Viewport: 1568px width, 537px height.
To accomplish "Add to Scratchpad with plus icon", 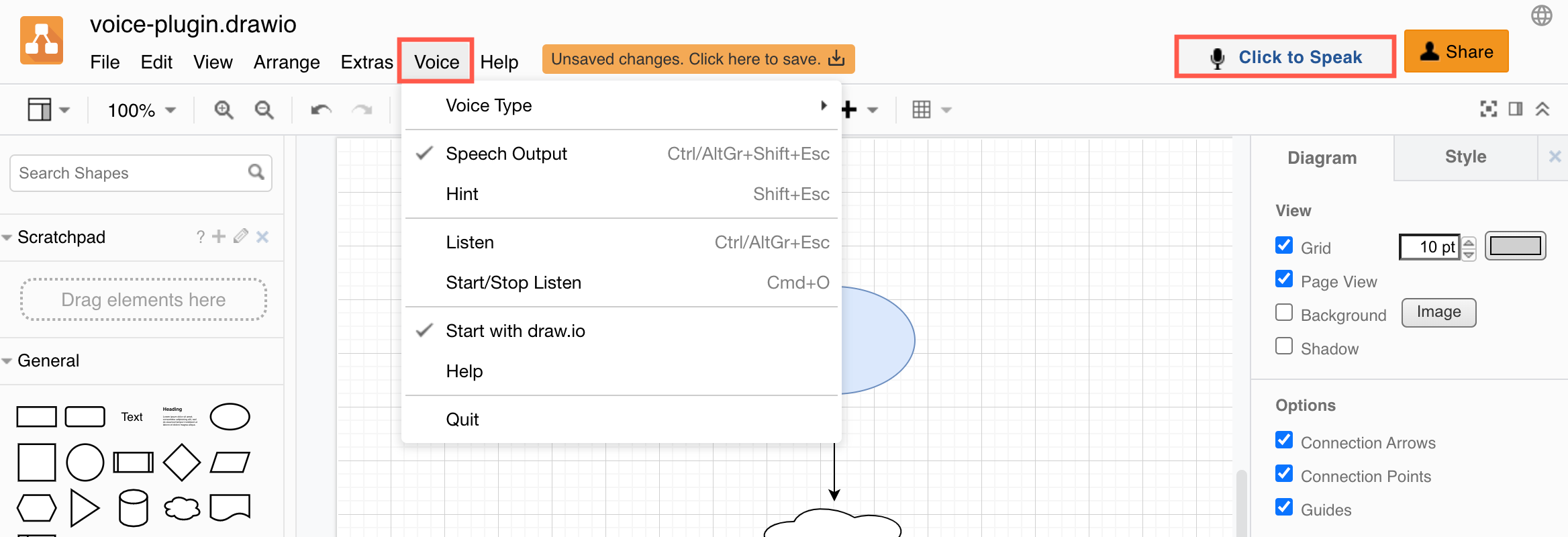I will 219,236.
